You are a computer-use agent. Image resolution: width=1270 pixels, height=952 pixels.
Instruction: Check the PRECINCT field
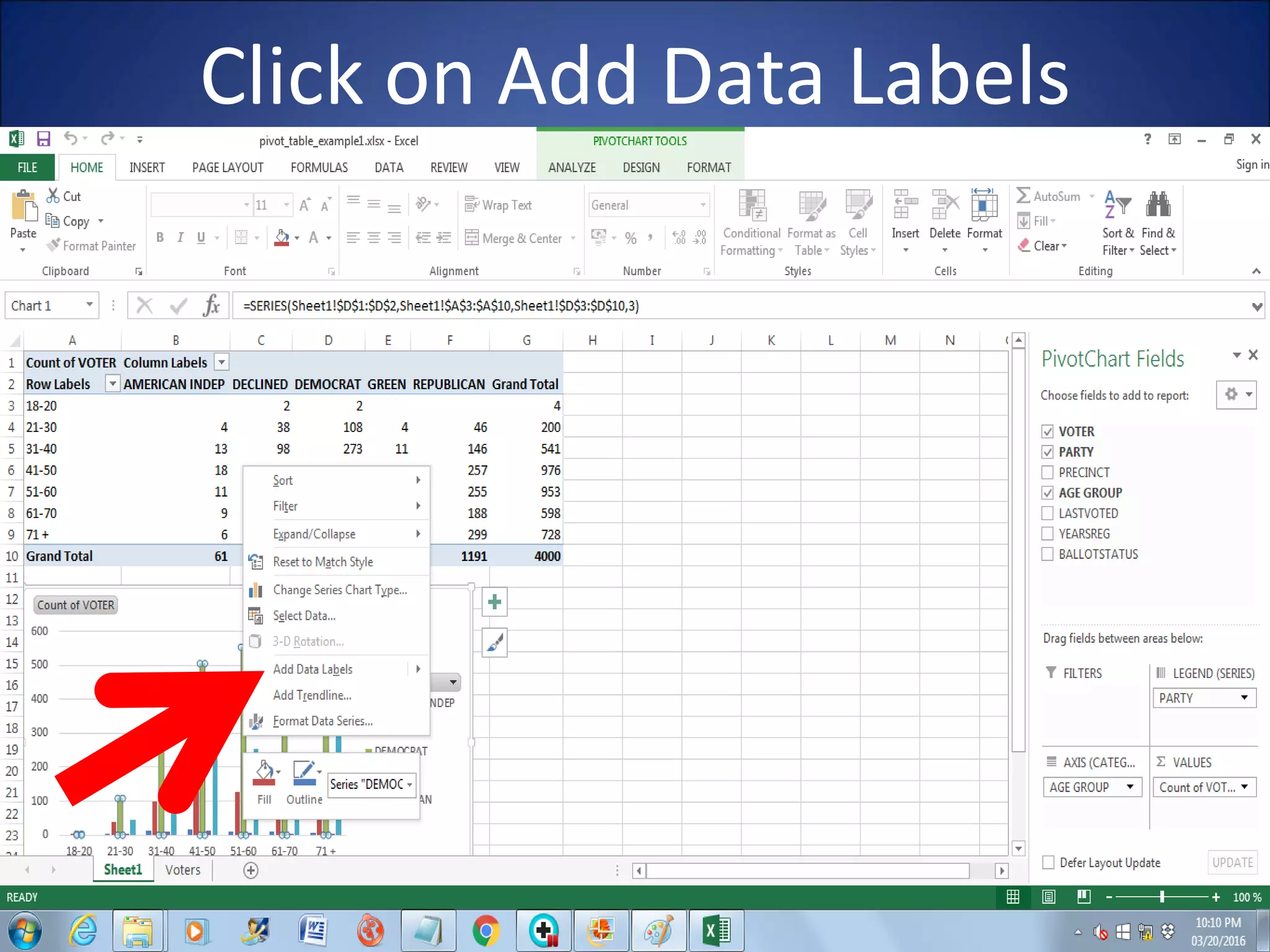1047,472
